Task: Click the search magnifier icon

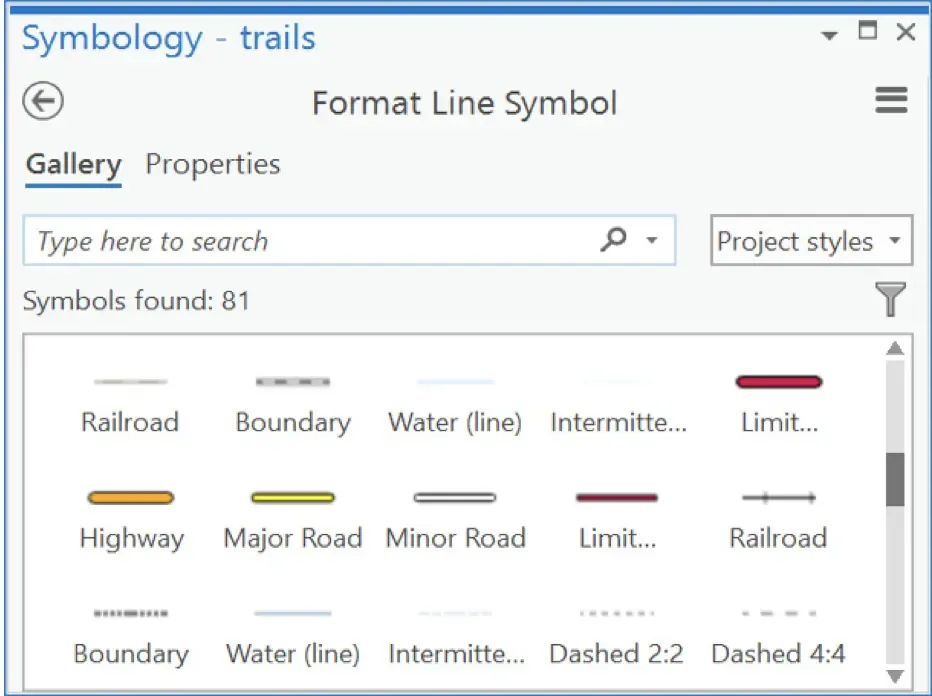Action: click(613, 240)
